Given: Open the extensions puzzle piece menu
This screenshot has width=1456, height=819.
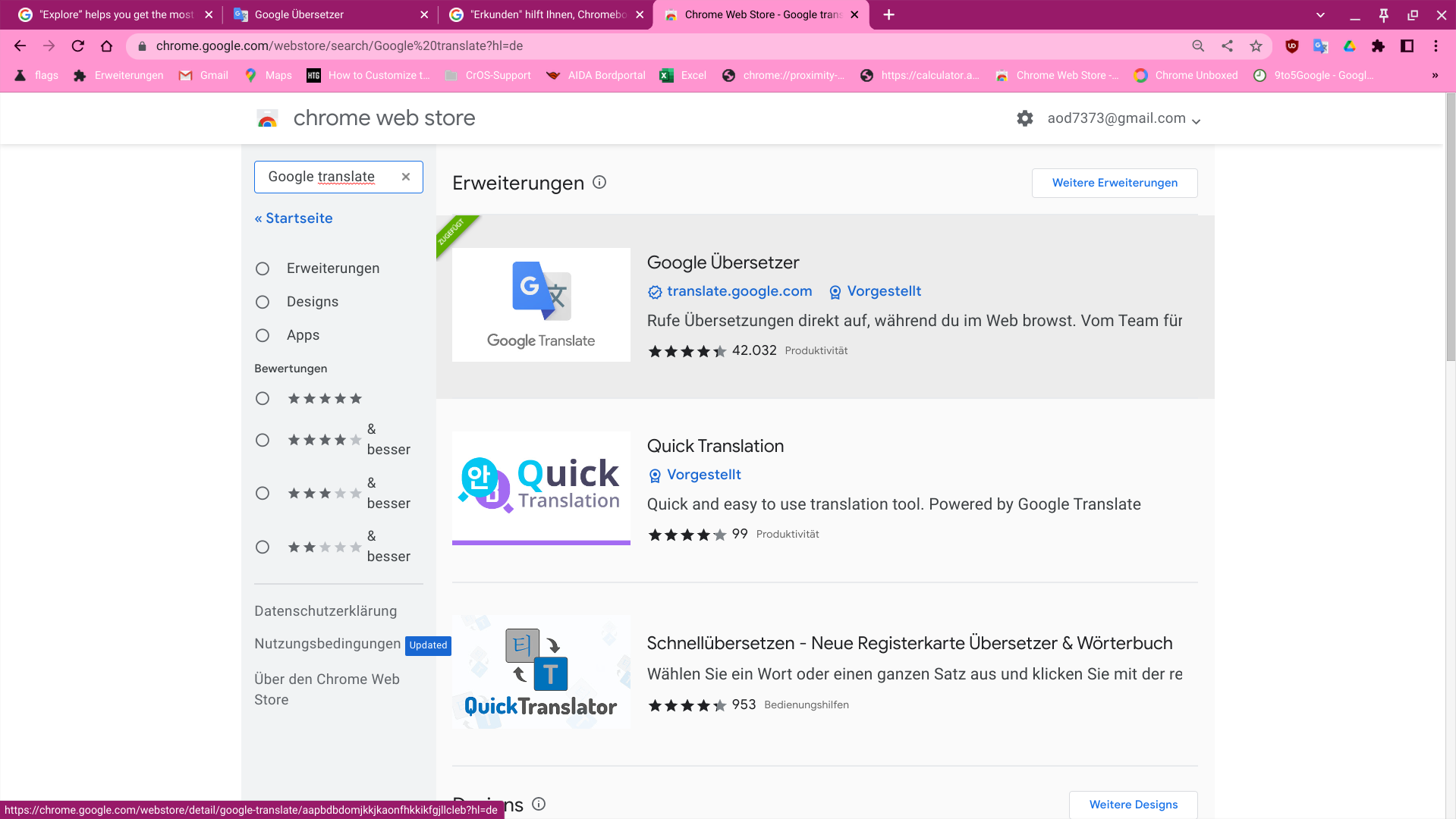Looking at the screenshot, I should tap(1378, 46).
